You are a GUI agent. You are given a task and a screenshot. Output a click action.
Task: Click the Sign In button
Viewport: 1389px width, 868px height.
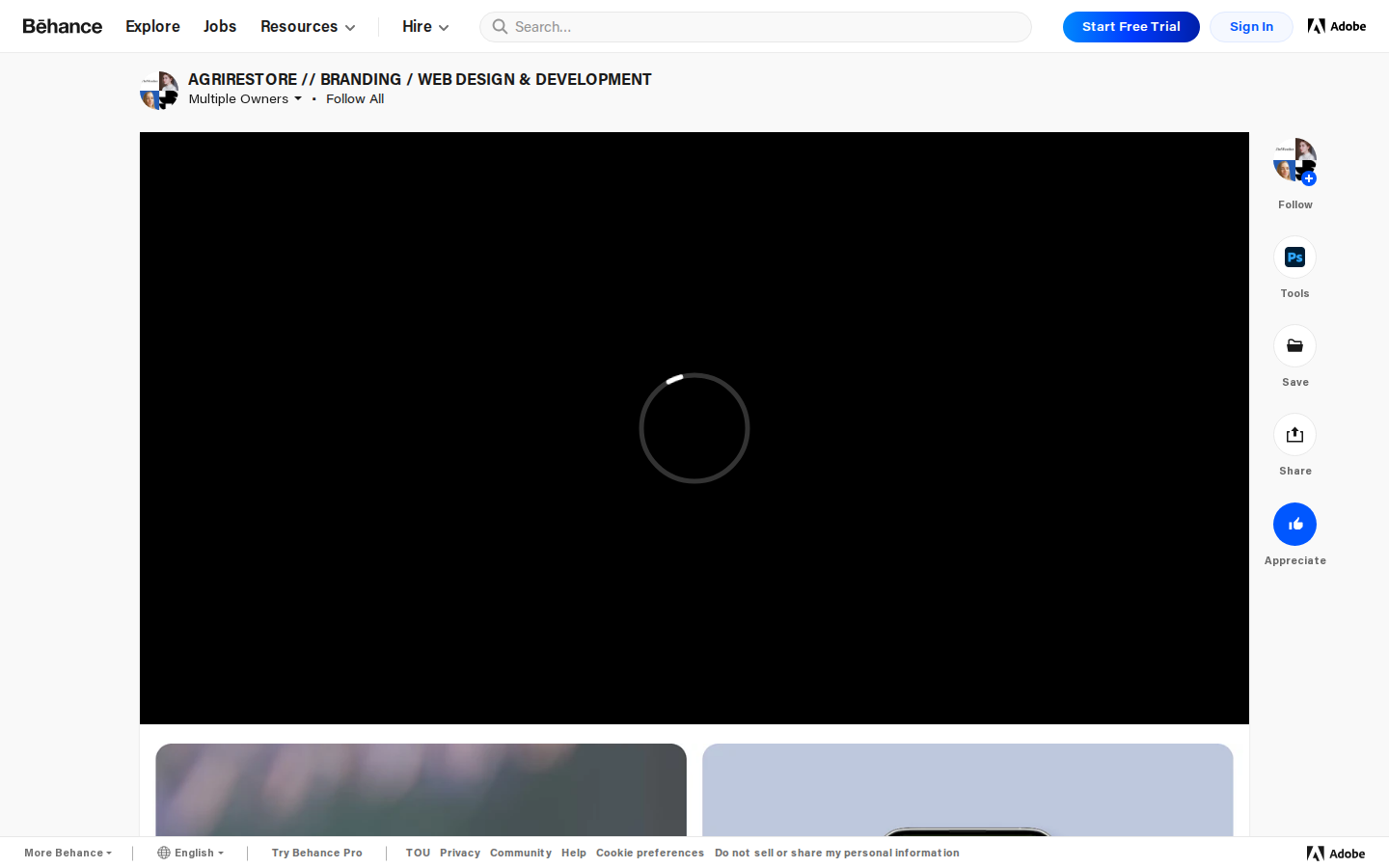point(1251,27)
